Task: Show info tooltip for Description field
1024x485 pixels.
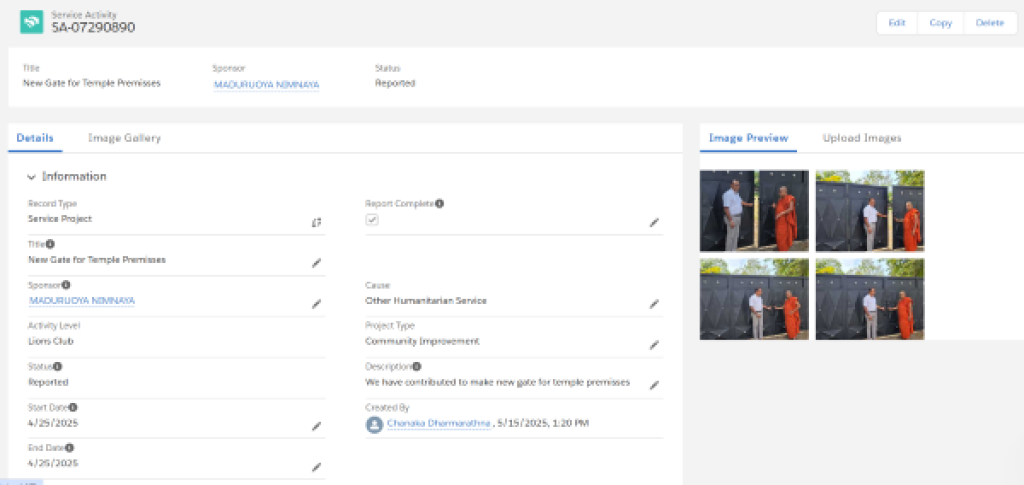Action: tap(417, 366)
